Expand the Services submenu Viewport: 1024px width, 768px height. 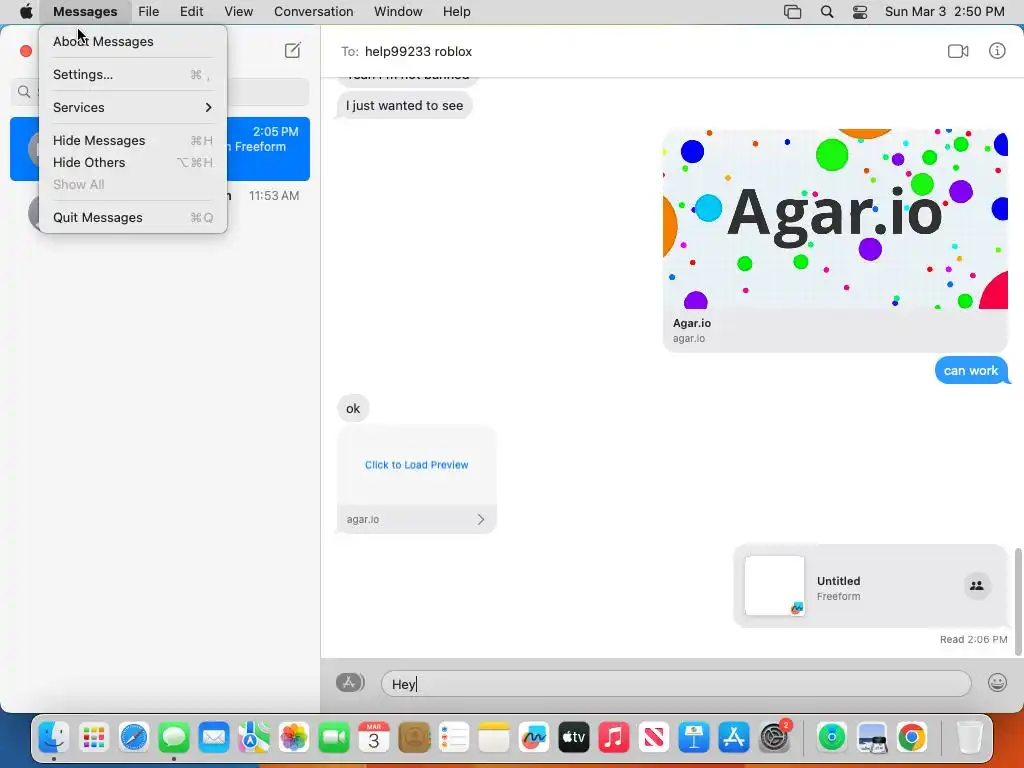[133, 107]
